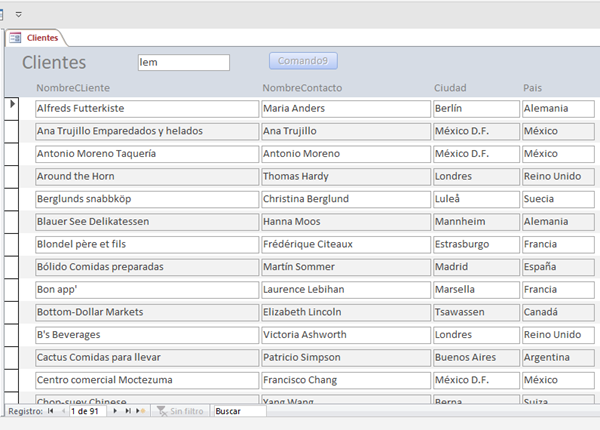Click the 'Bólido Comidas preparadas' field
600x430 pixels.
click(x=147, y=267)
